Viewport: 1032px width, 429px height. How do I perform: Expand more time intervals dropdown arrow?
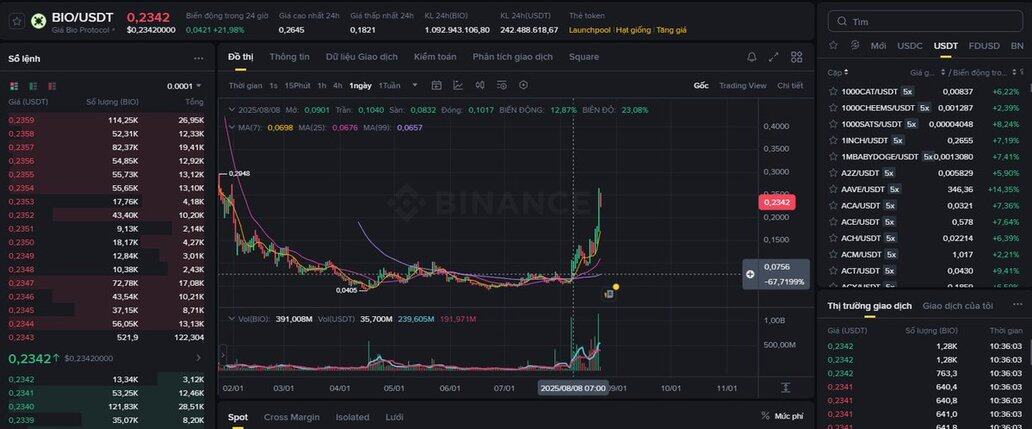click(415, 85)
